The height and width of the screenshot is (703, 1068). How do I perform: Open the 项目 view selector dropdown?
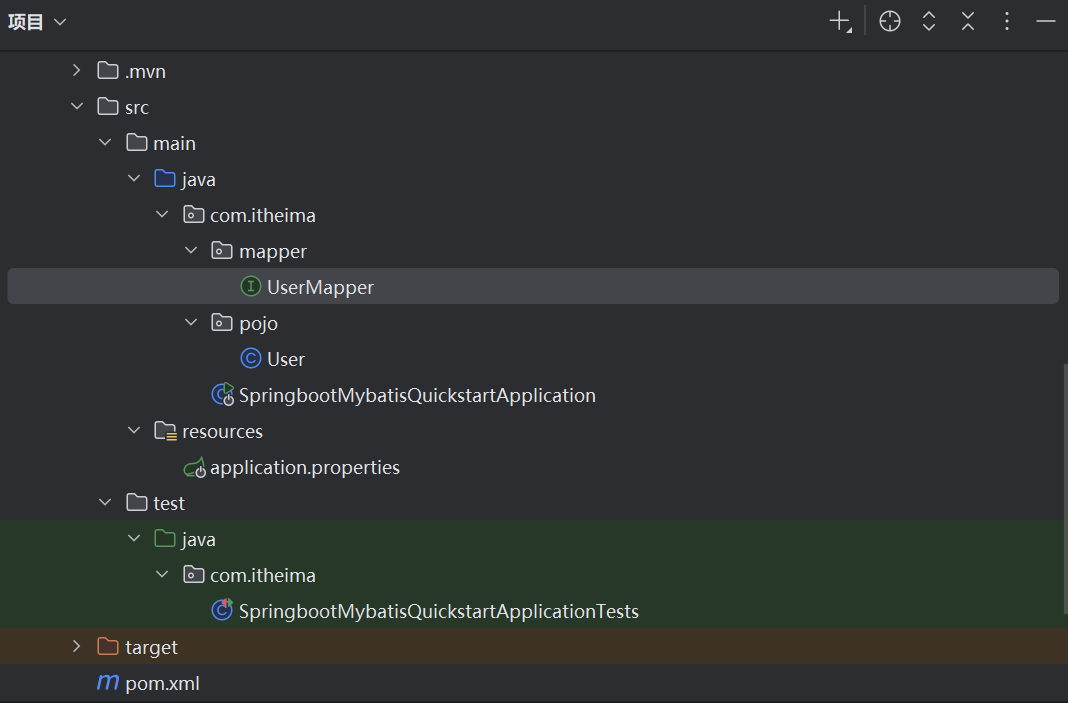coord(60,22)
